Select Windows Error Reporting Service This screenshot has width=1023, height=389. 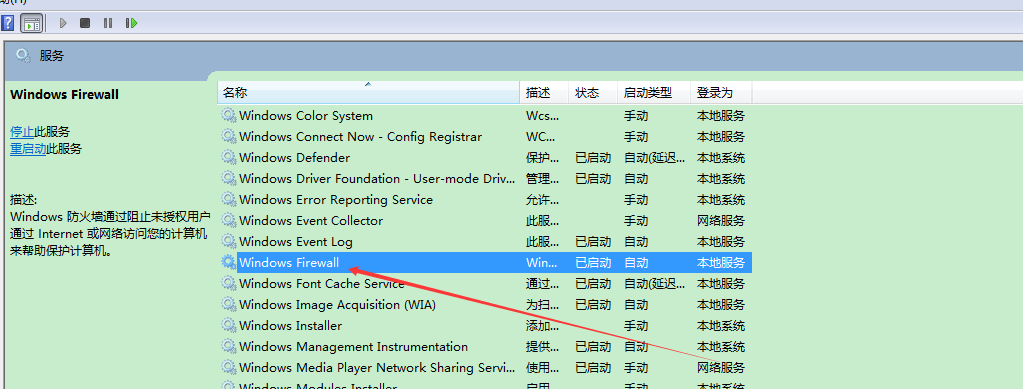(x=336, y=199)
